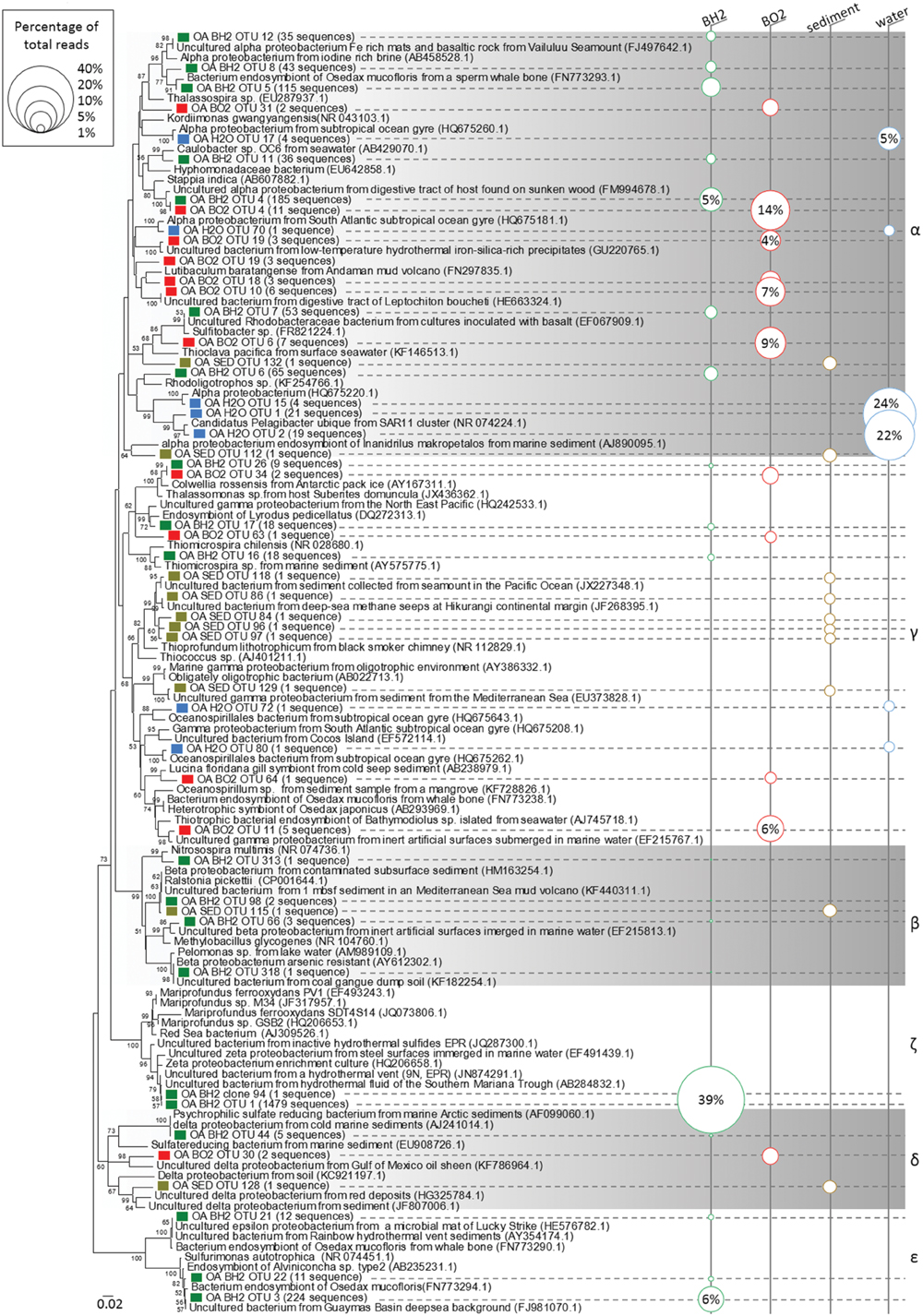
Task: Click the 39% bubble in the BH2 column
Action: pos(711,1099)
